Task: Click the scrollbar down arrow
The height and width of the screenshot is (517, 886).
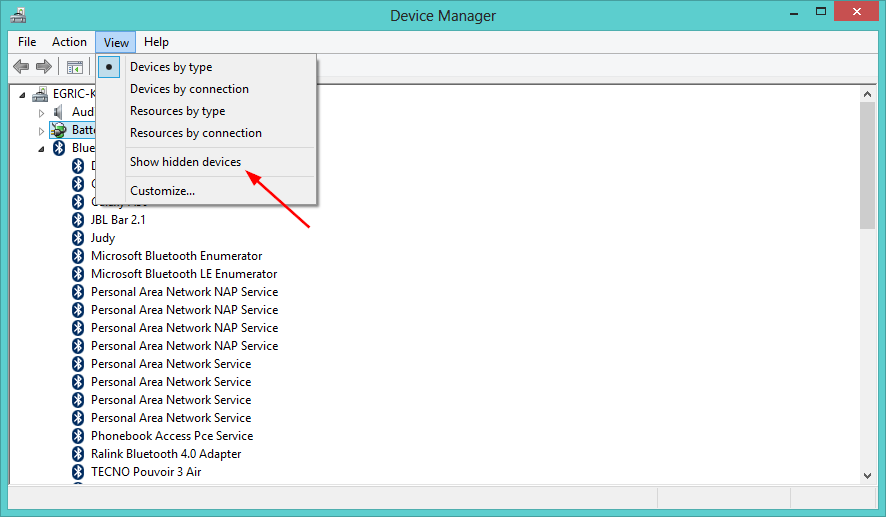Action: tap(867, 476)
